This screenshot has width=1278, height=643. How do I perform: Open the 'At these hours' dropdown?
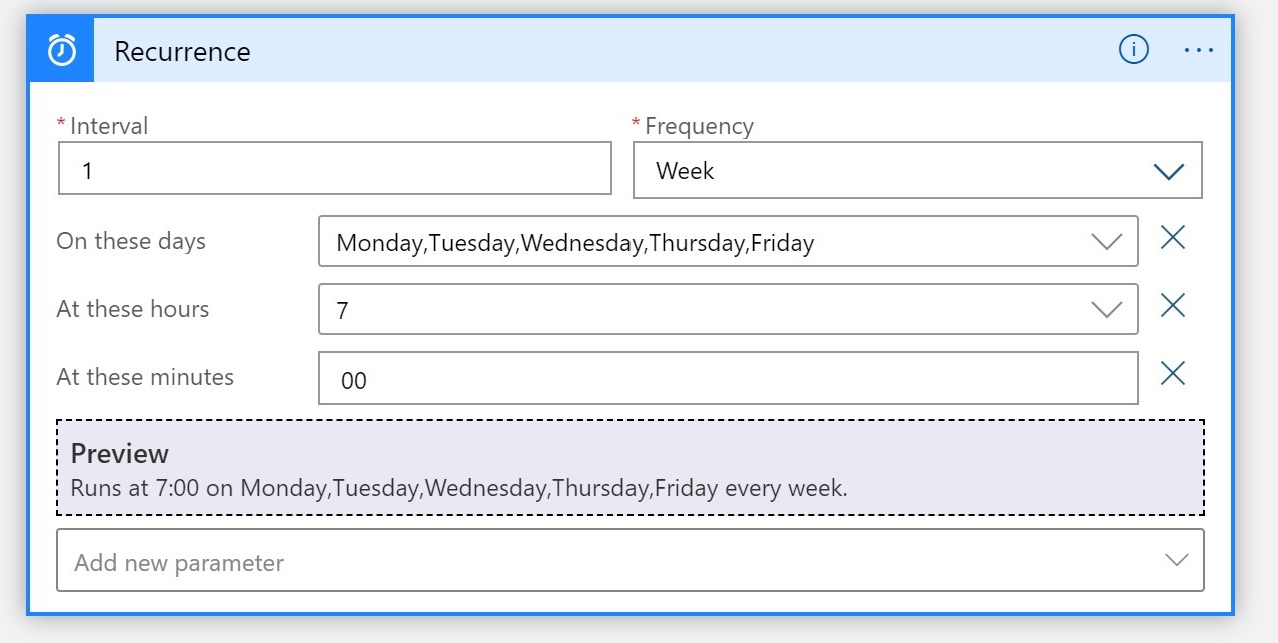[700, 310]
